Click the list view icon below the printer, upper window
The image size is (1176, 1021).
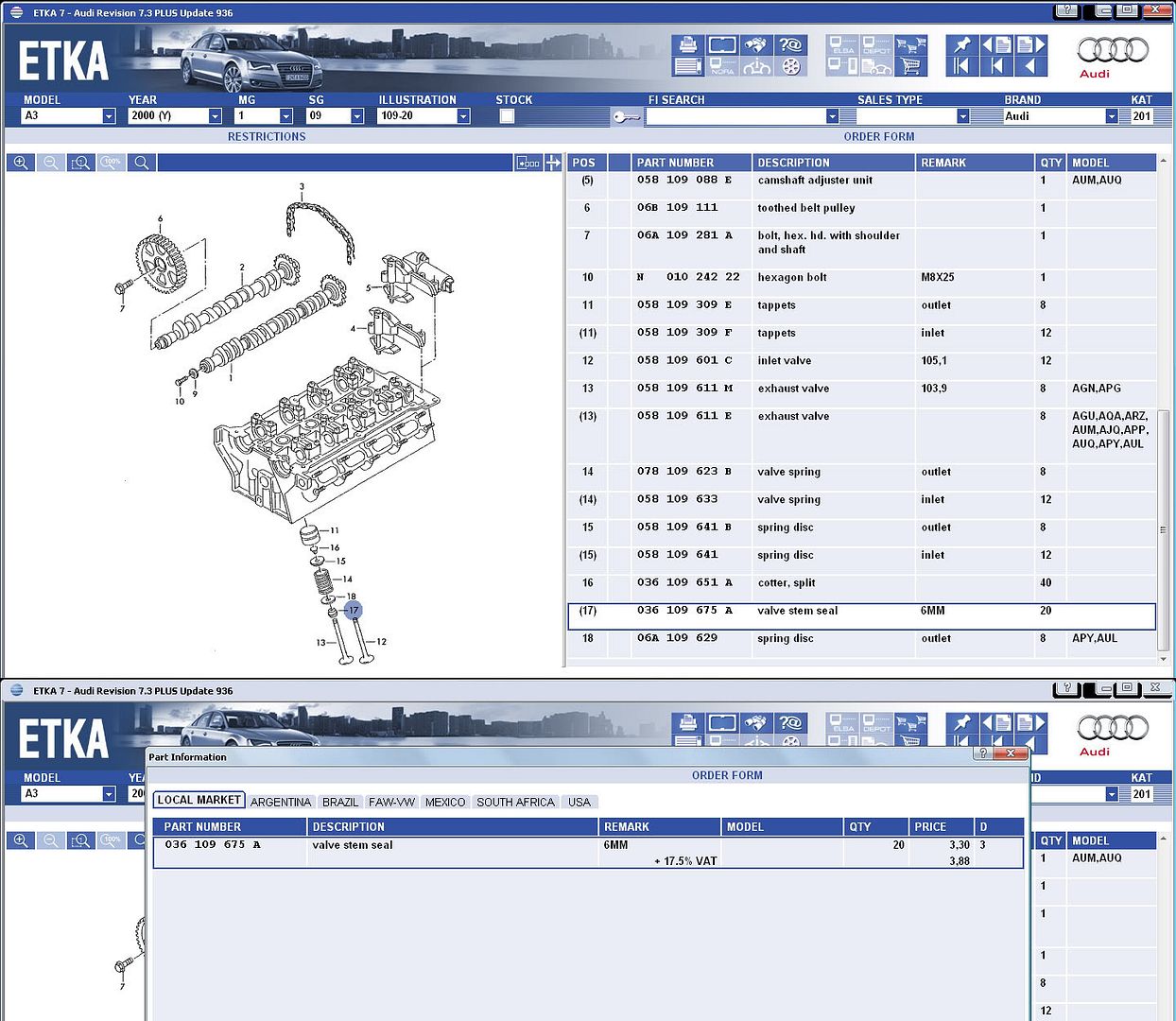[x=688, y=66]
